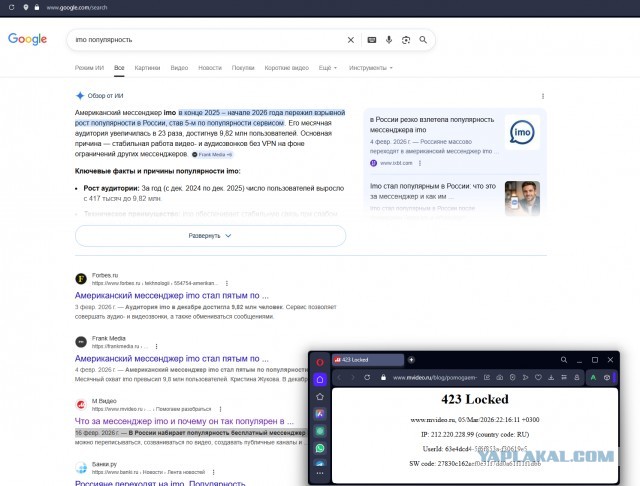Open the Forbes.ru result about imo messenger

171,296
